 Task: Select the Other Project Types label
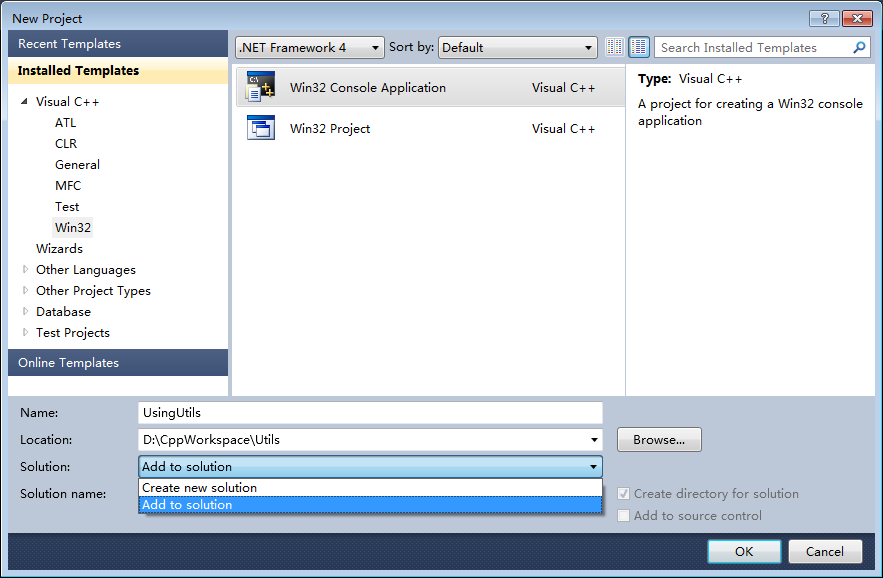tap(93, 291)
